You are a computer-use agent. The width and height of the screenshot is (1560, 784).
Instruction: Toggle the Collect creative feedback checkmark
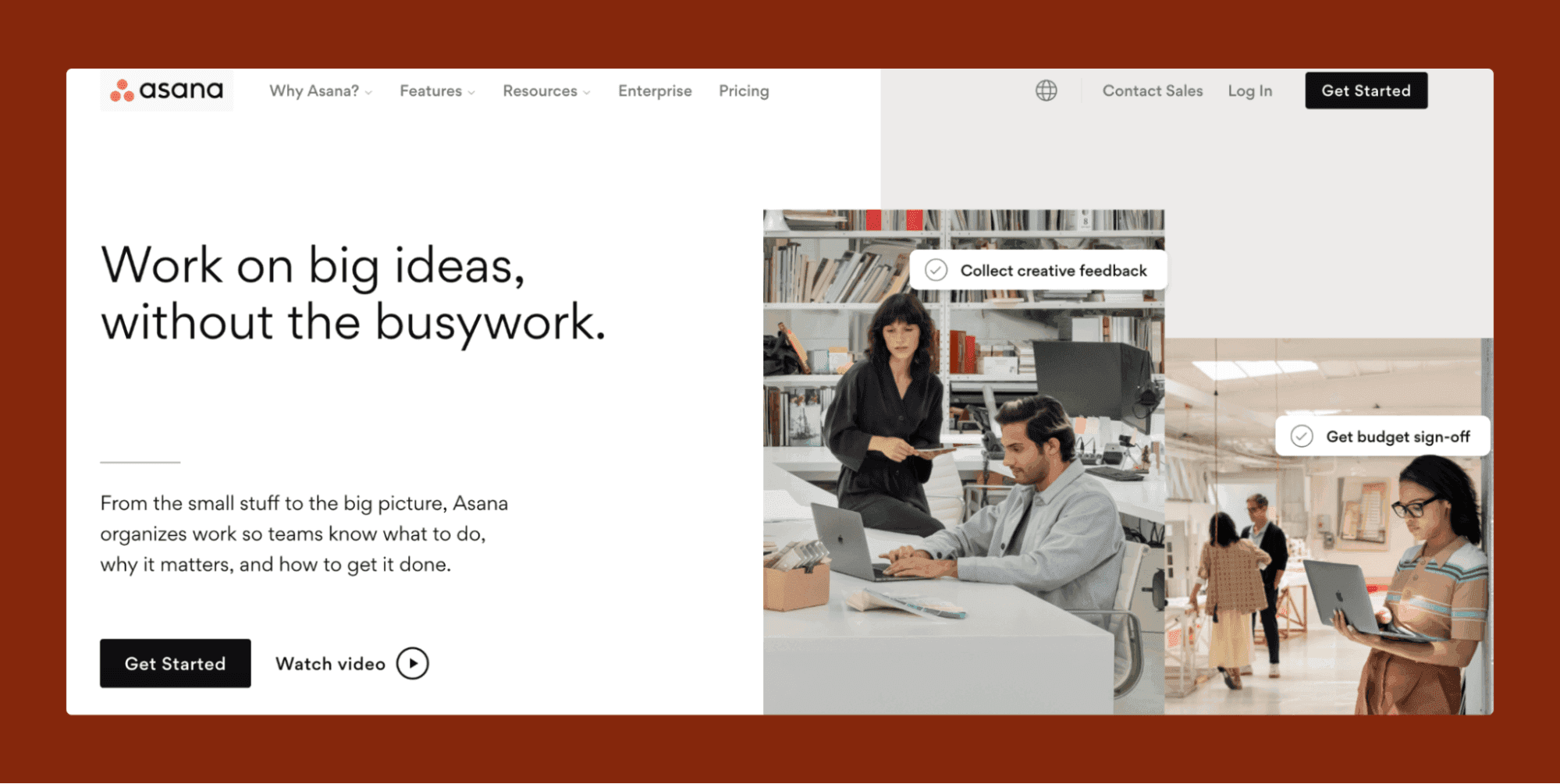(x=936, y=270)
